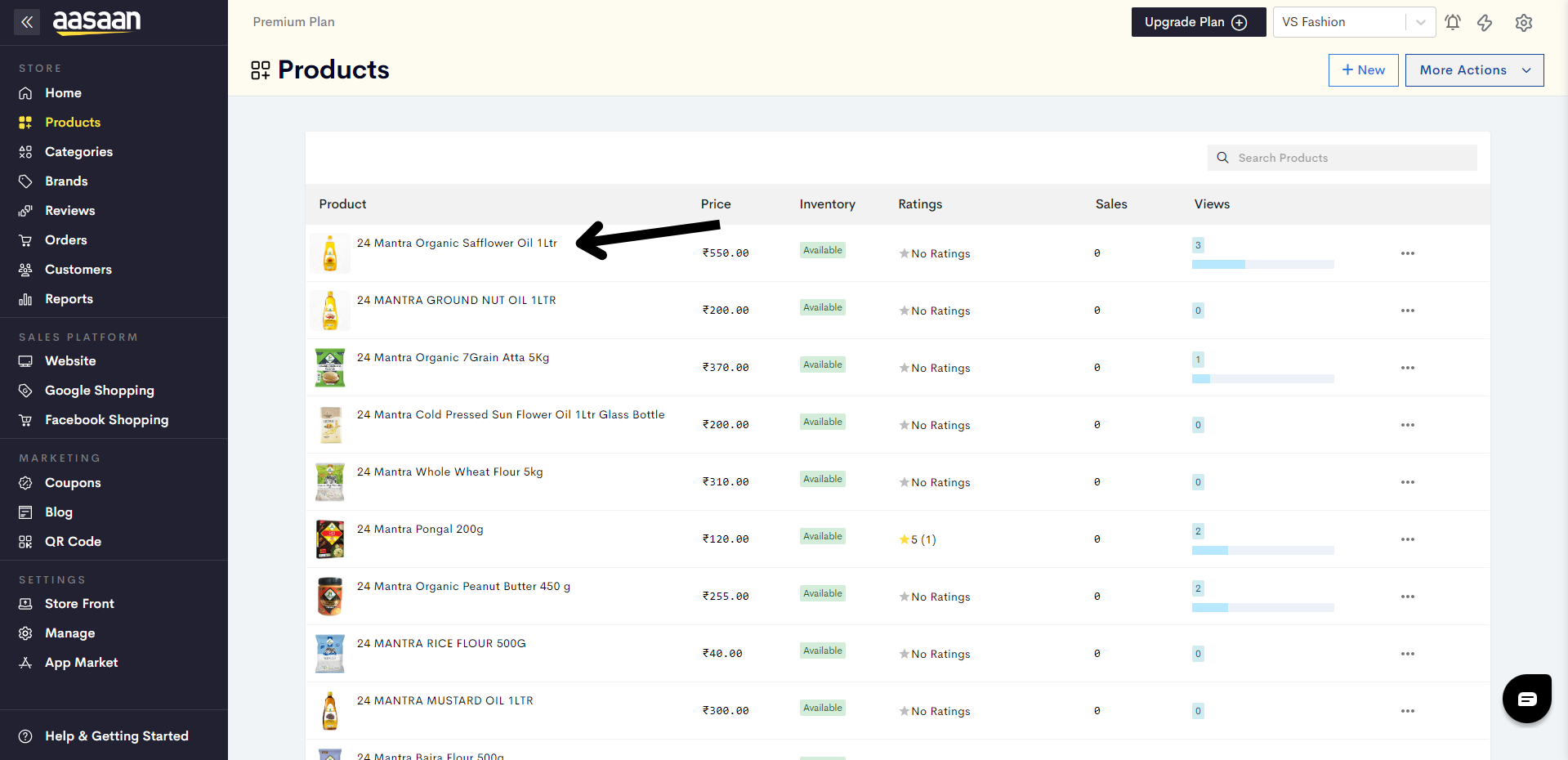Open options menu for Peanut Butter row
This screenshot has width=1568, height=760.
(1407, 597)
